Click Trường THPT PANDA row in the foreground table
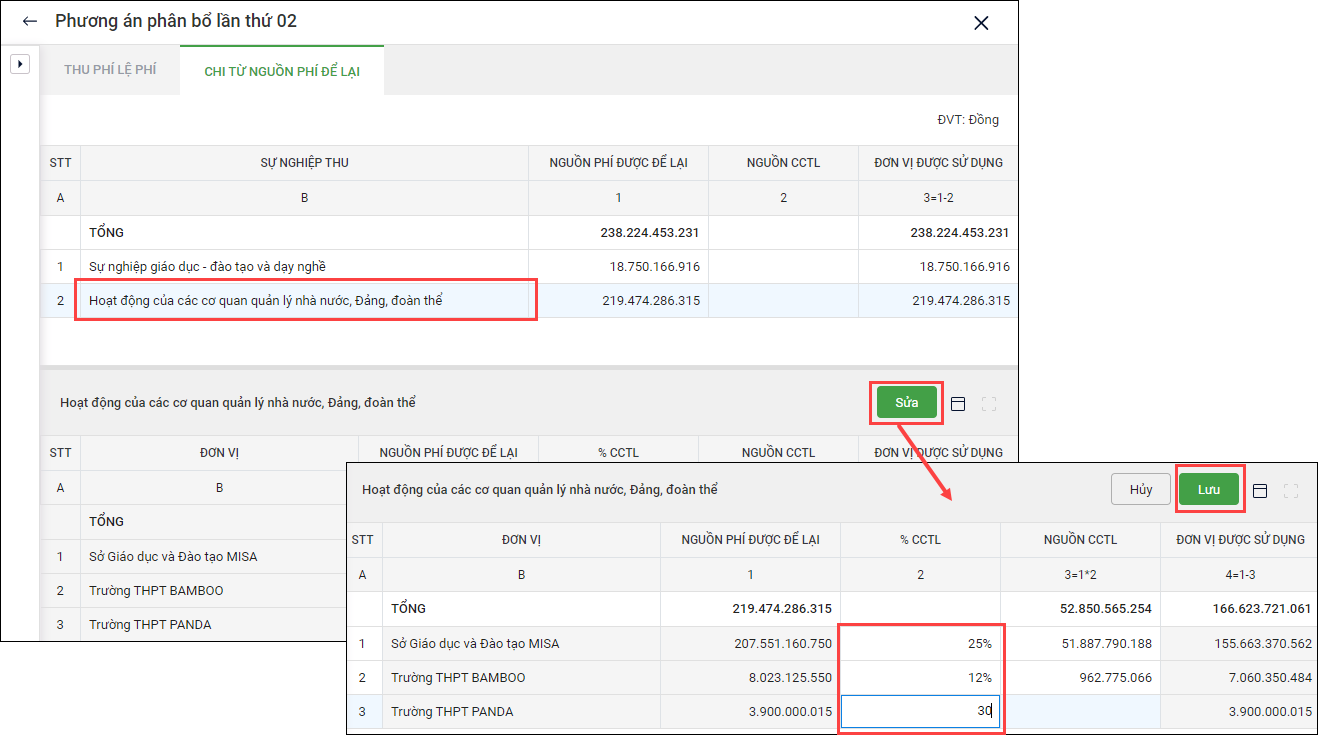Image resolution: width=1318 pixels, height=735 pixels. [520, 712]
